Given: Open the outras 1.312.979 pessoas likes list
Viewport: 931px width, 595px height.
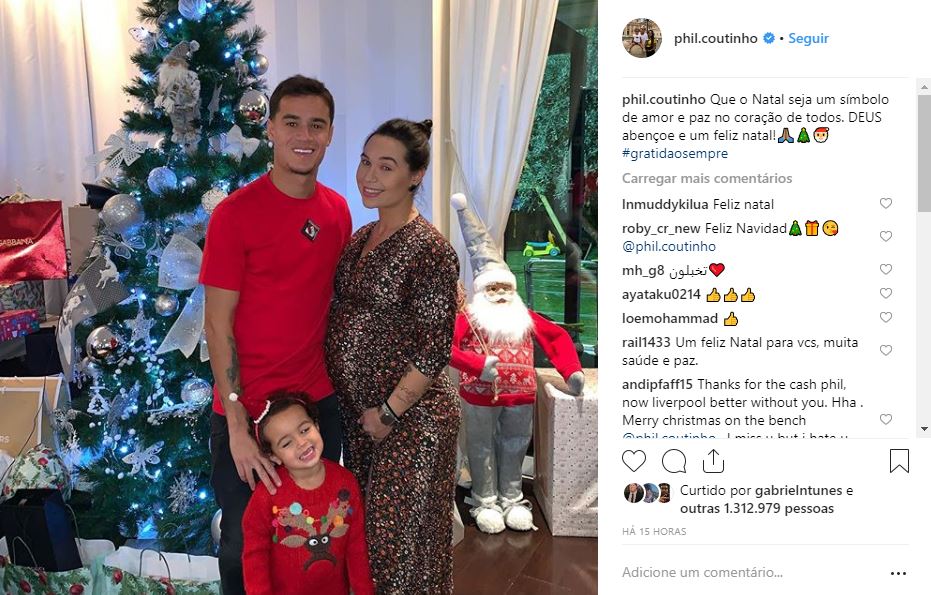Looking at the screenshot, I should coord(757,508).
